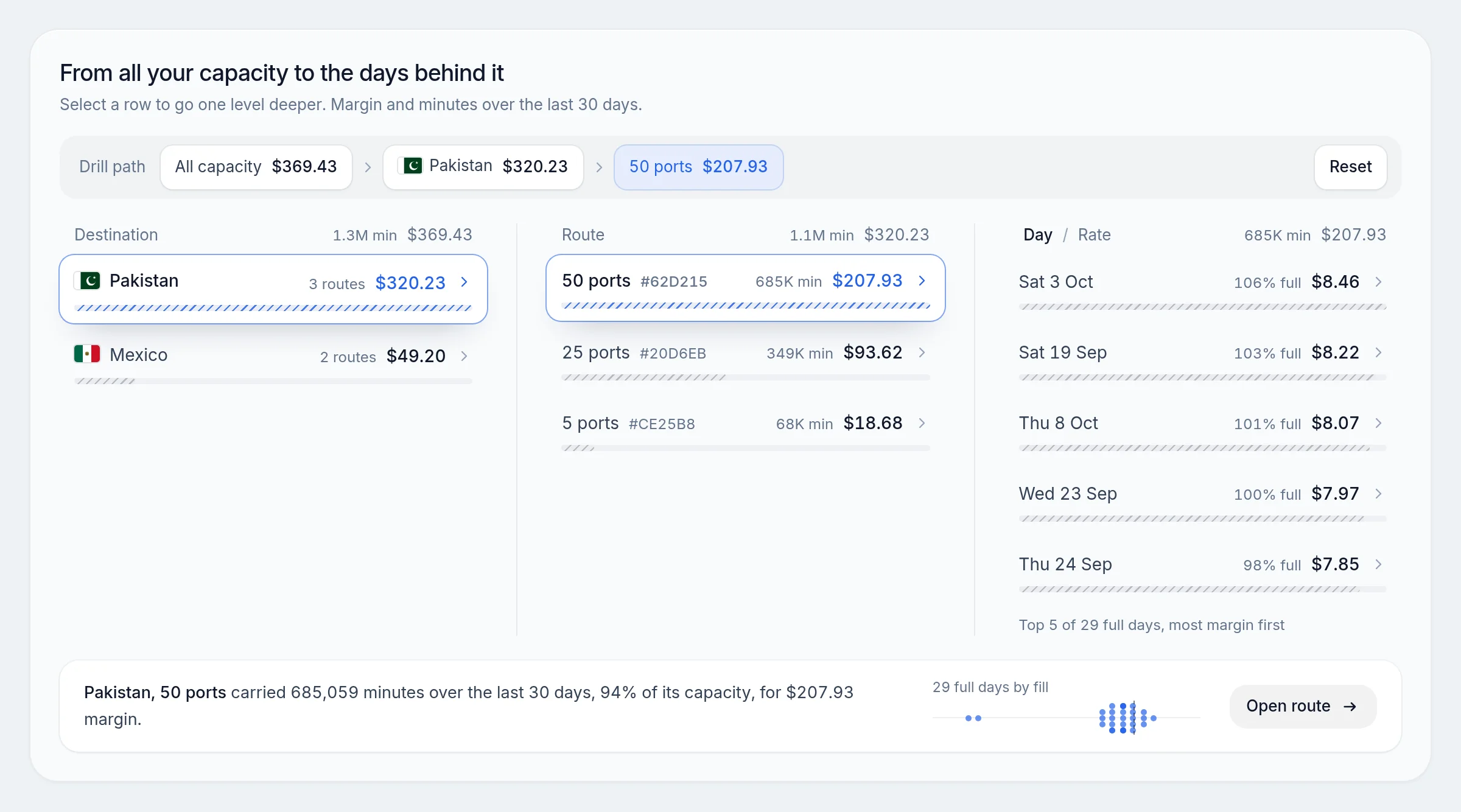This screenshot has height=812, width=1461.
Task: Click the Sat 3 Oct label
Action: (x=1056, y=282)
